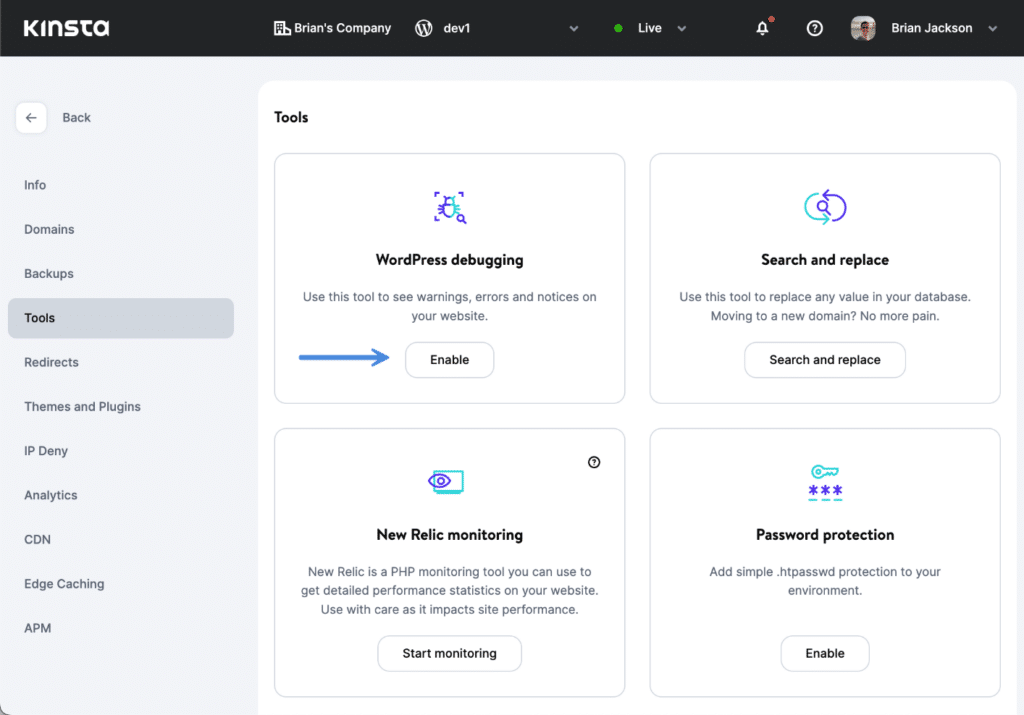Open the help question mark in header

[x=814, y=28]
